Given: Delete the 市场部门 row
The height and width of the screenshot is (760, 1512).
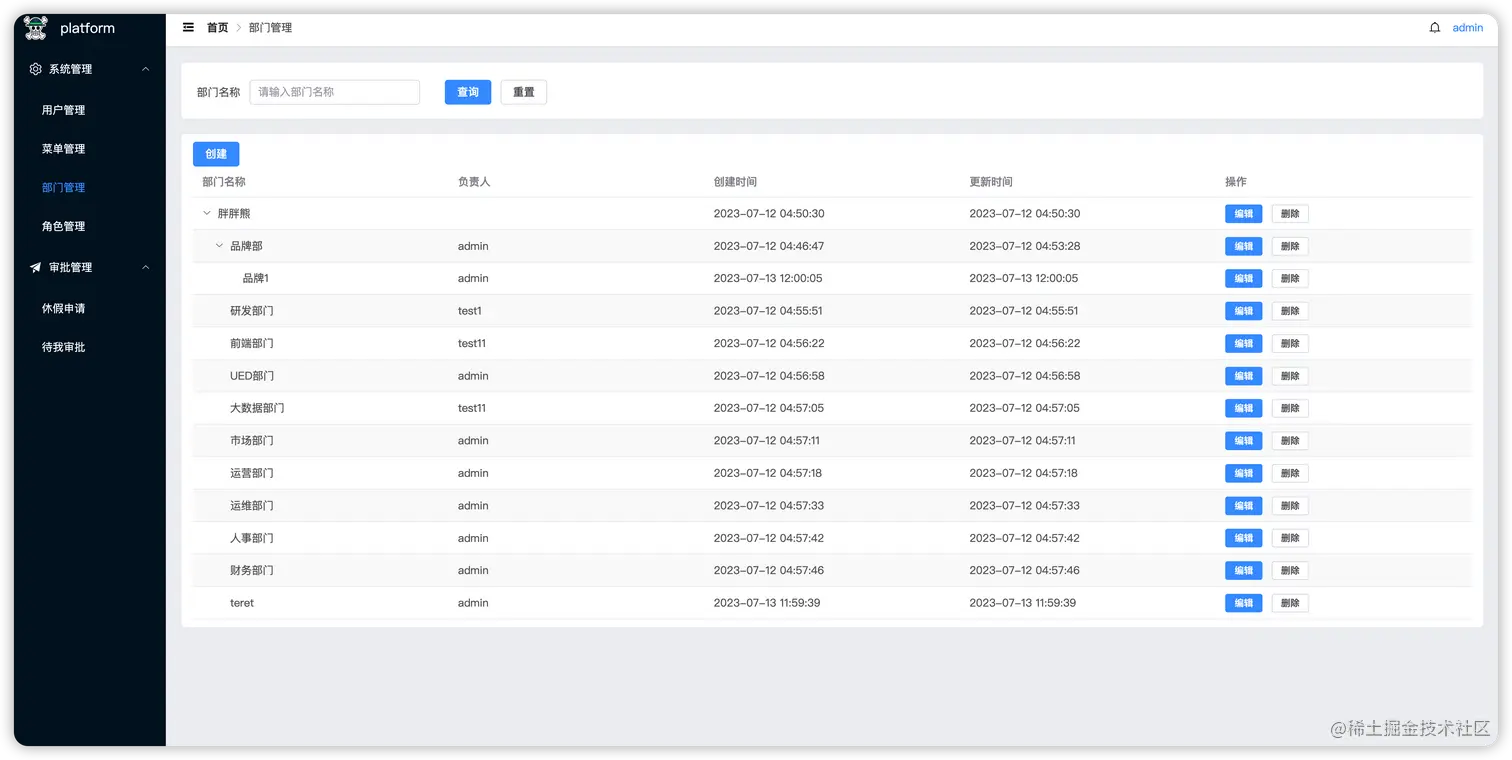Looking at the screenshot, I should coord(1290,441).
